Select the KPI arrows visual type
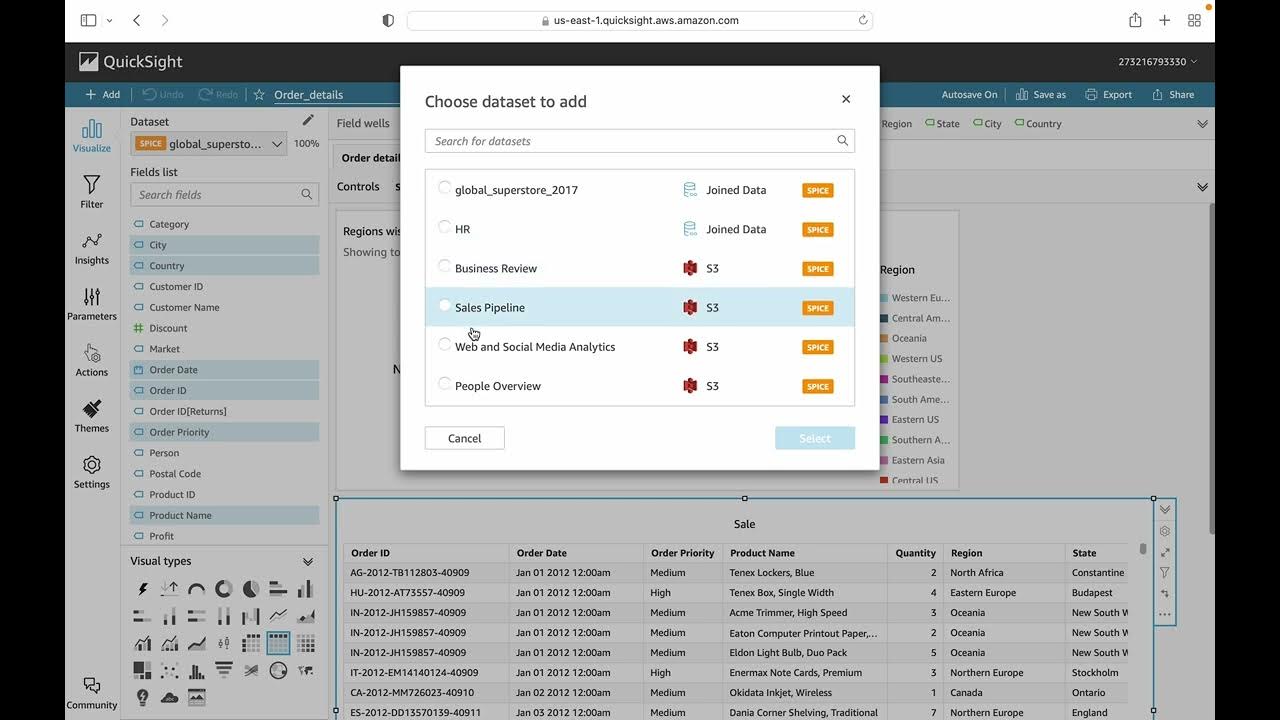1280x720 pixels. tap(169, 589)
